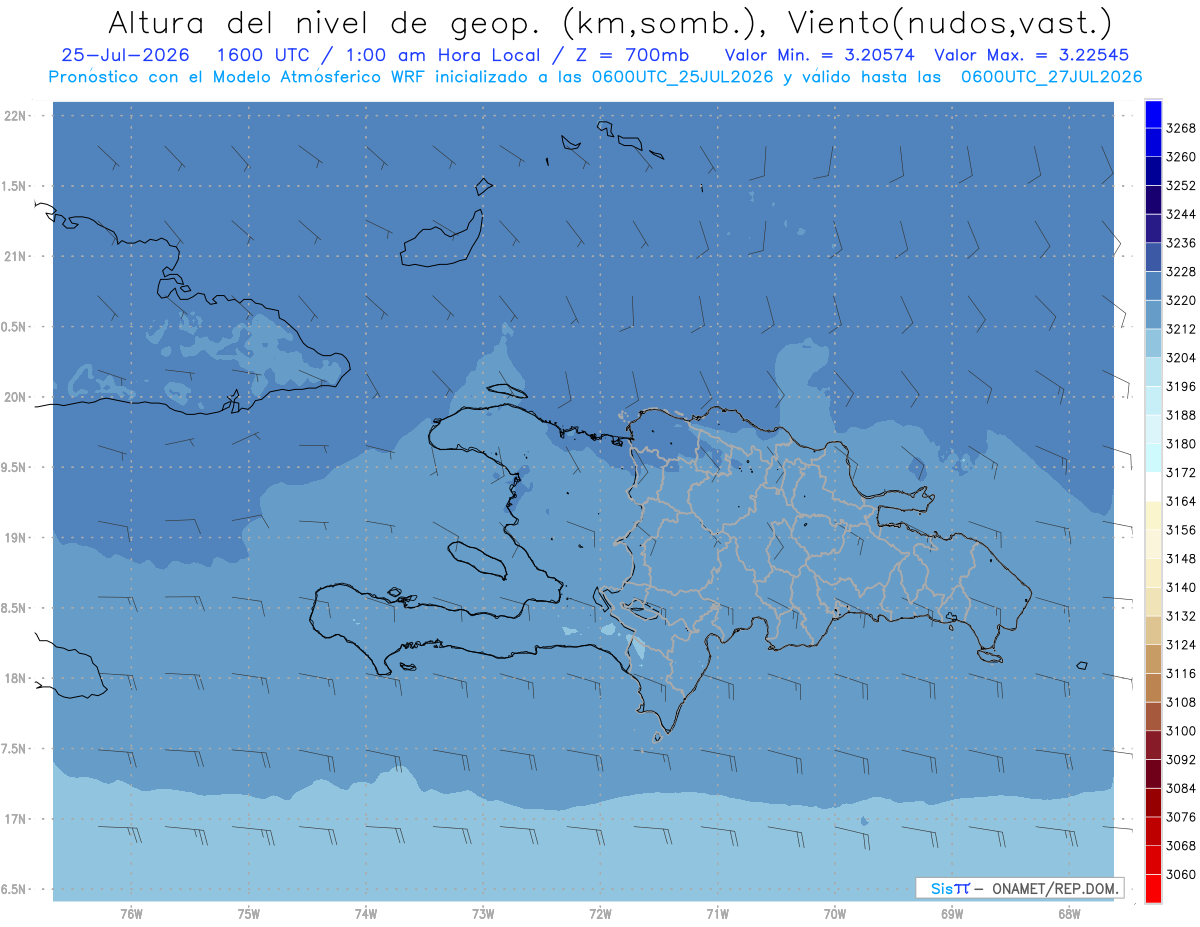
Task: Click the '3236' colorbar value
Action: pyautogui.click(x=1181, y=243)
